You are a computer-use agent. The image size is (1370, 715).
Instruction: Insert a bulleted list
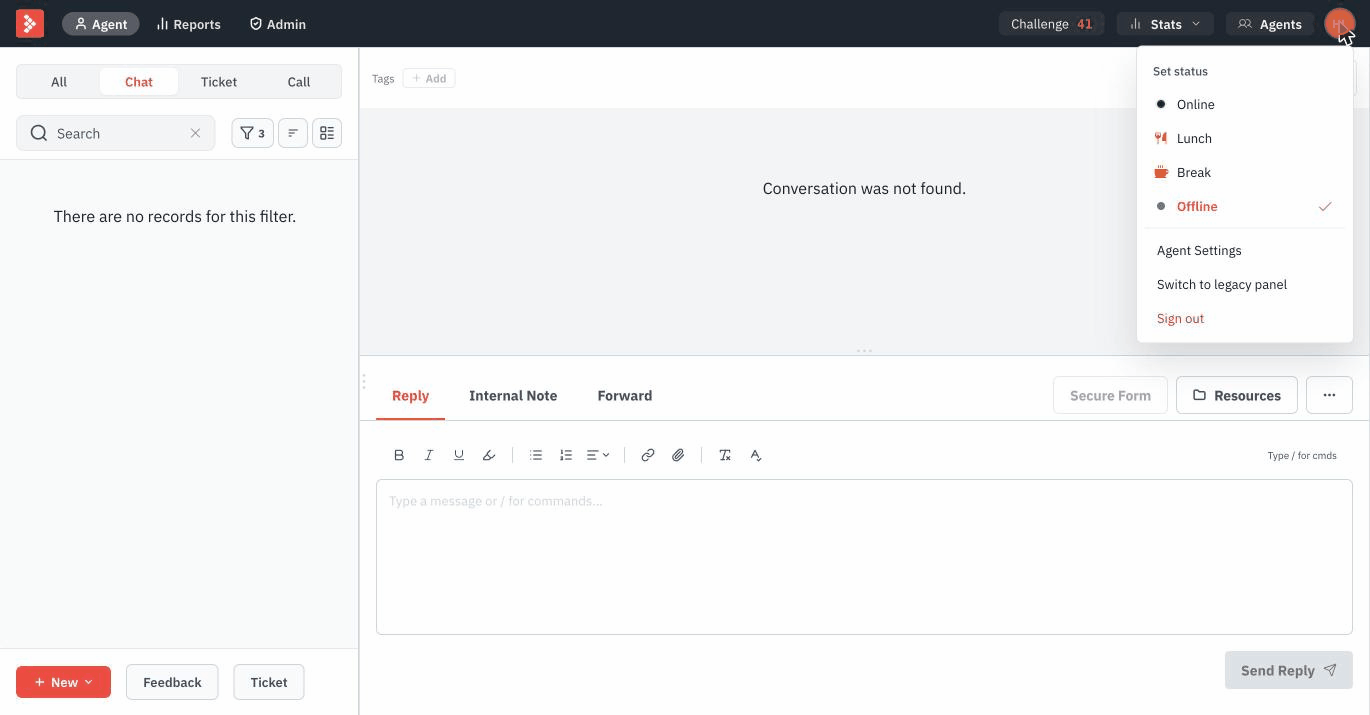tap(536, 455)
